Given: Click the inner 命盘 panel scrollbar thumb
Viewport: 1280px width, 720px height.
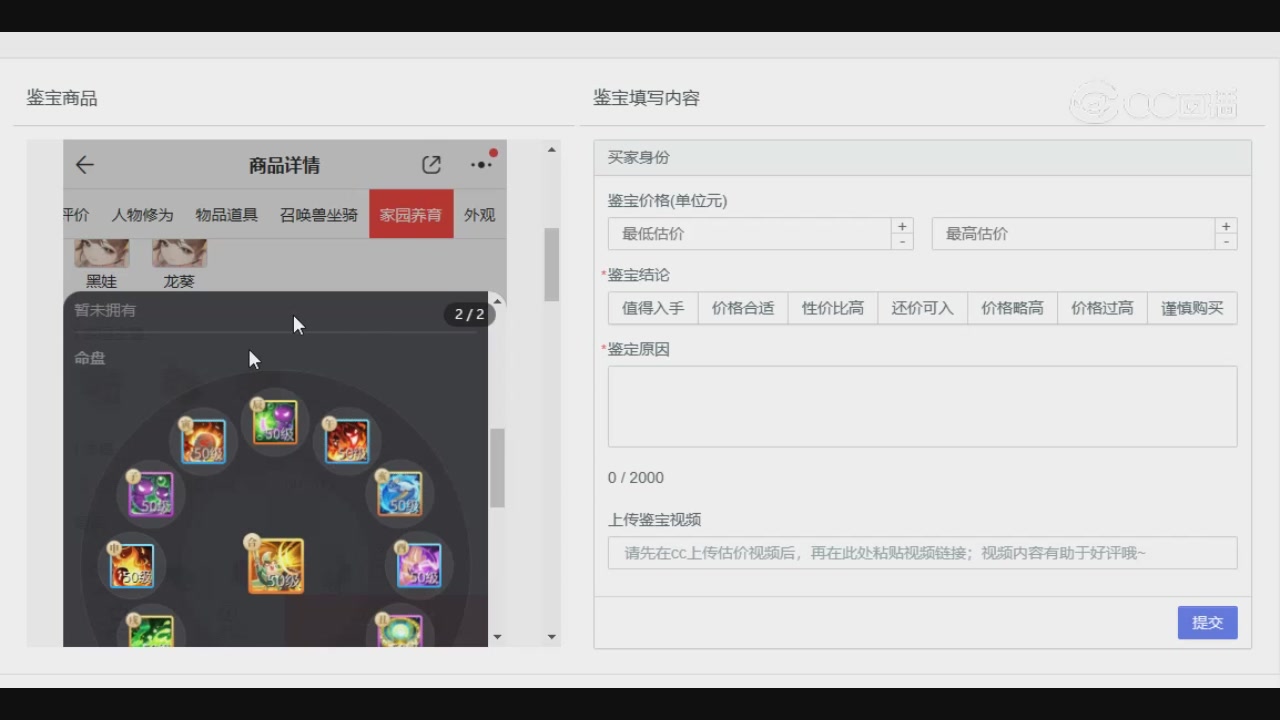Looking at the screenshot, I should click(x=497, y=468).
